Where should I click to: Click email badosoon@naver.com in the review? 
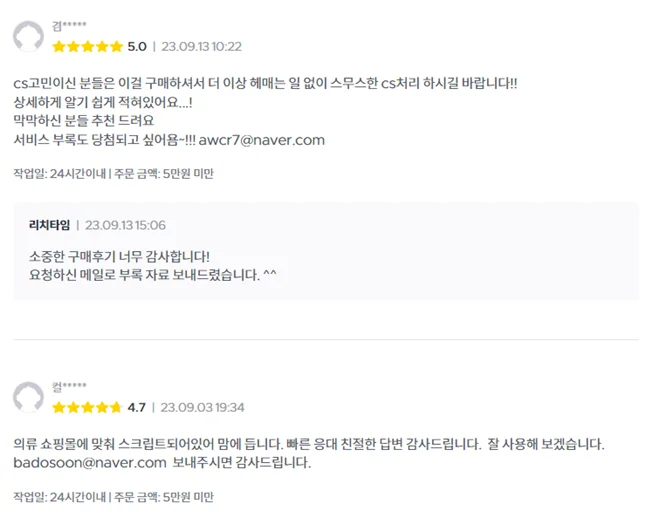[90, 463]
